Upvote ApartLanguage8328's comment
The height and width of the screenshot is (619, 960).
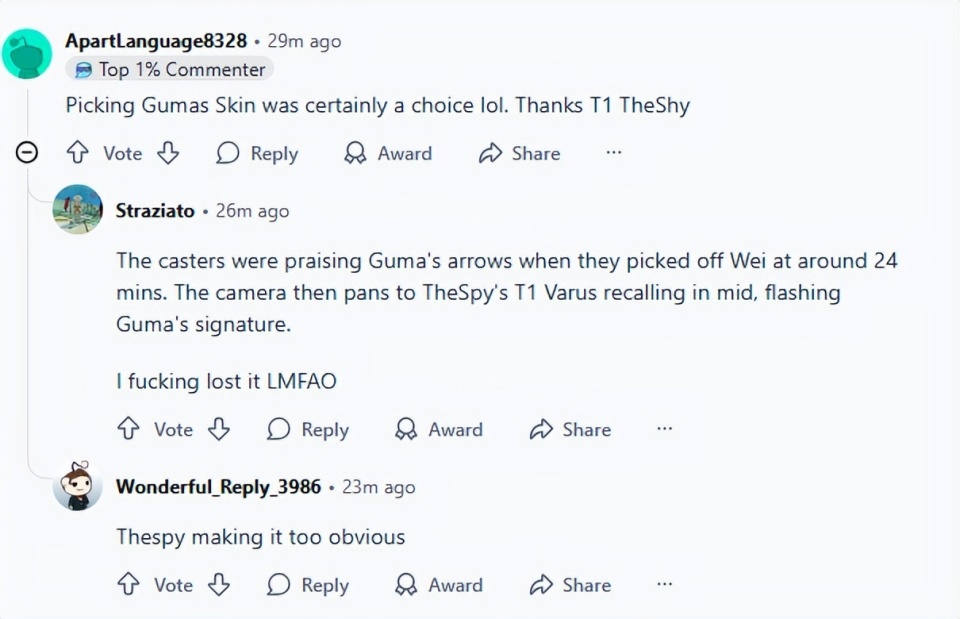[77, 153]
